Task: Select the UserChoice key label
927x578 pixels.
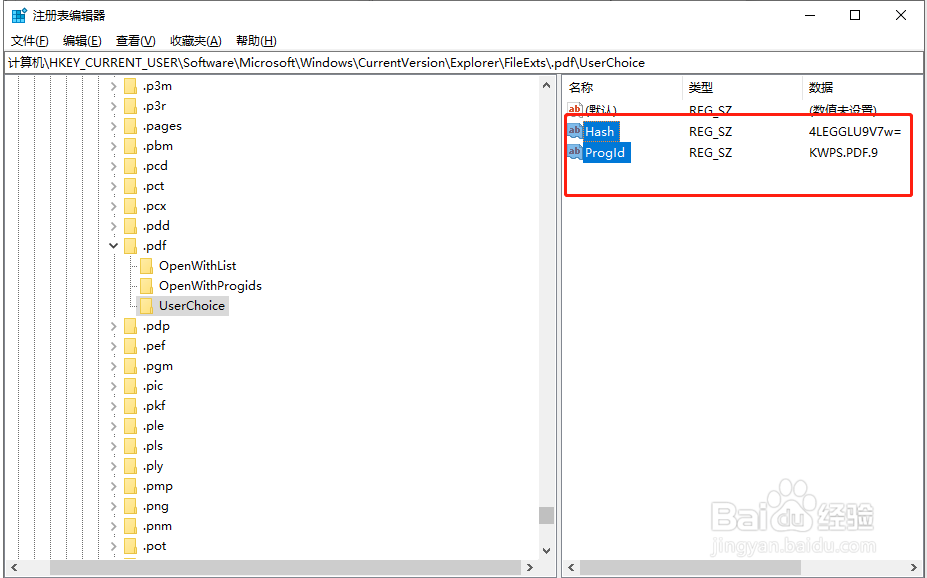Action: click(x=192, y=306)
